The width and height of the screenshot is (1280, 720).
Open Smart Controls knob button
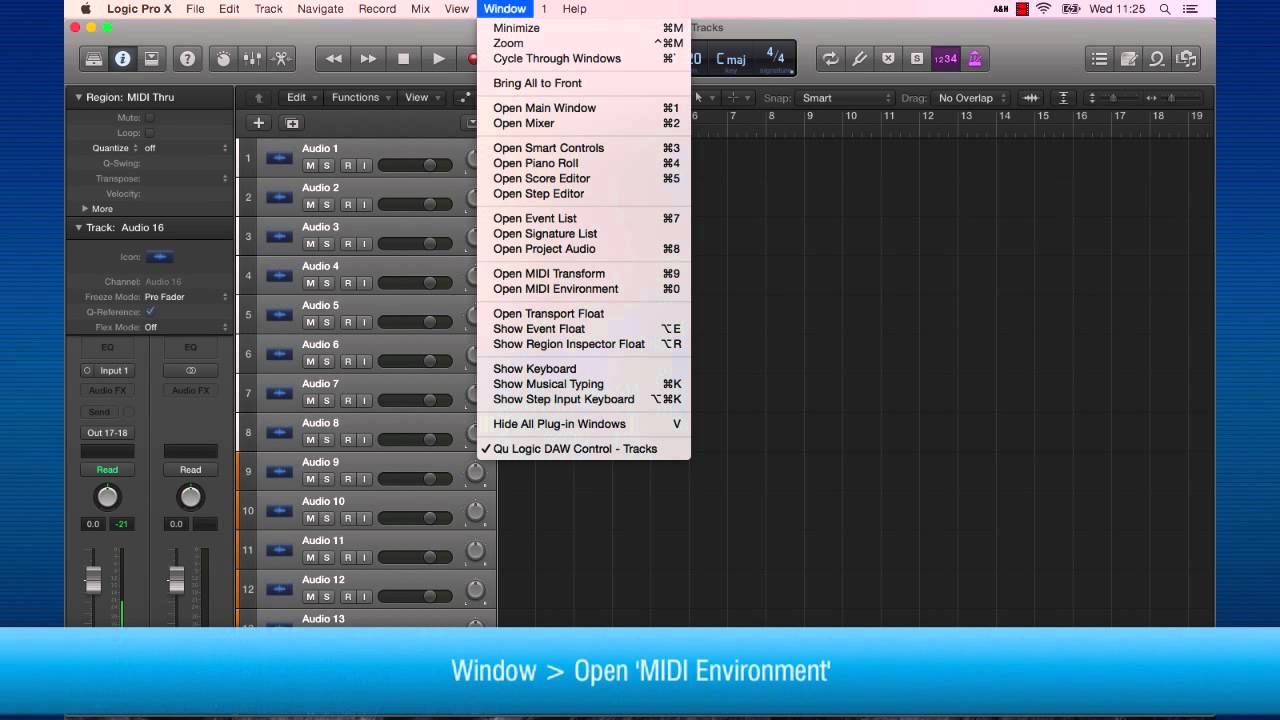[224, 59]
